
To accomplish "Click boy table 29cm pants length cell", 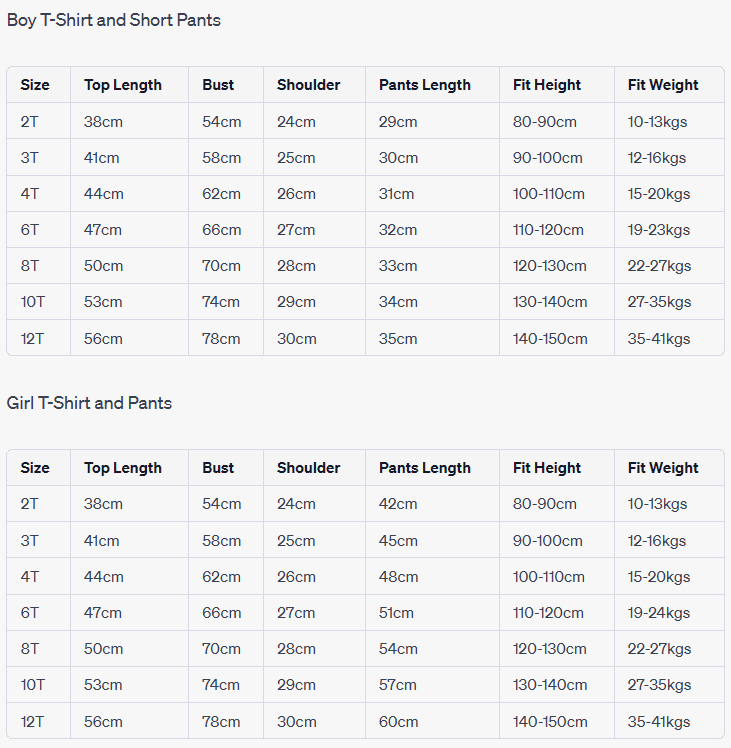I will (398, 122).
